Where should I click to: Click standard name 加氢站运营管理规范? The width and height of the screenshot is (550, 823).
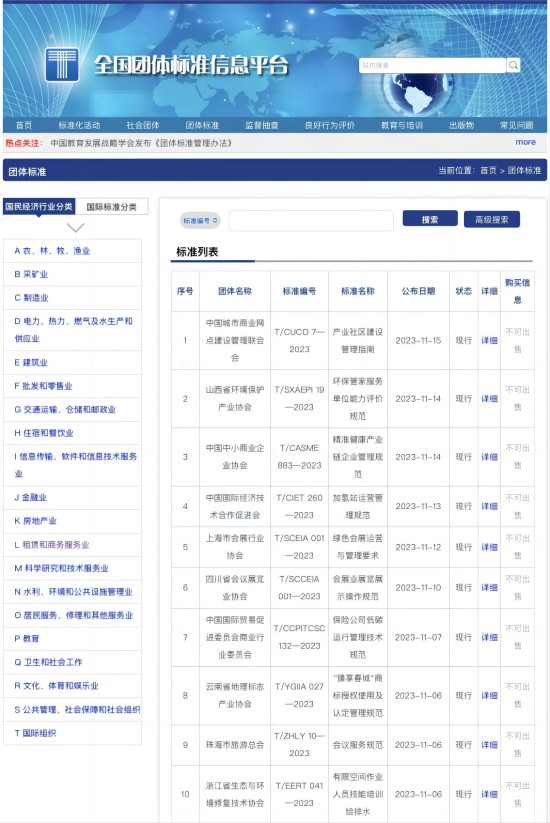[357, 507]
